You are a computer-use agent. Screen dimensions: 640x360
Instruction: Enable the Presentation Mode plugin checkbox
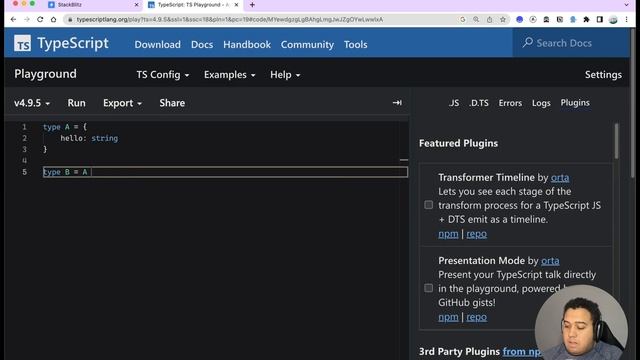[428, 288]
